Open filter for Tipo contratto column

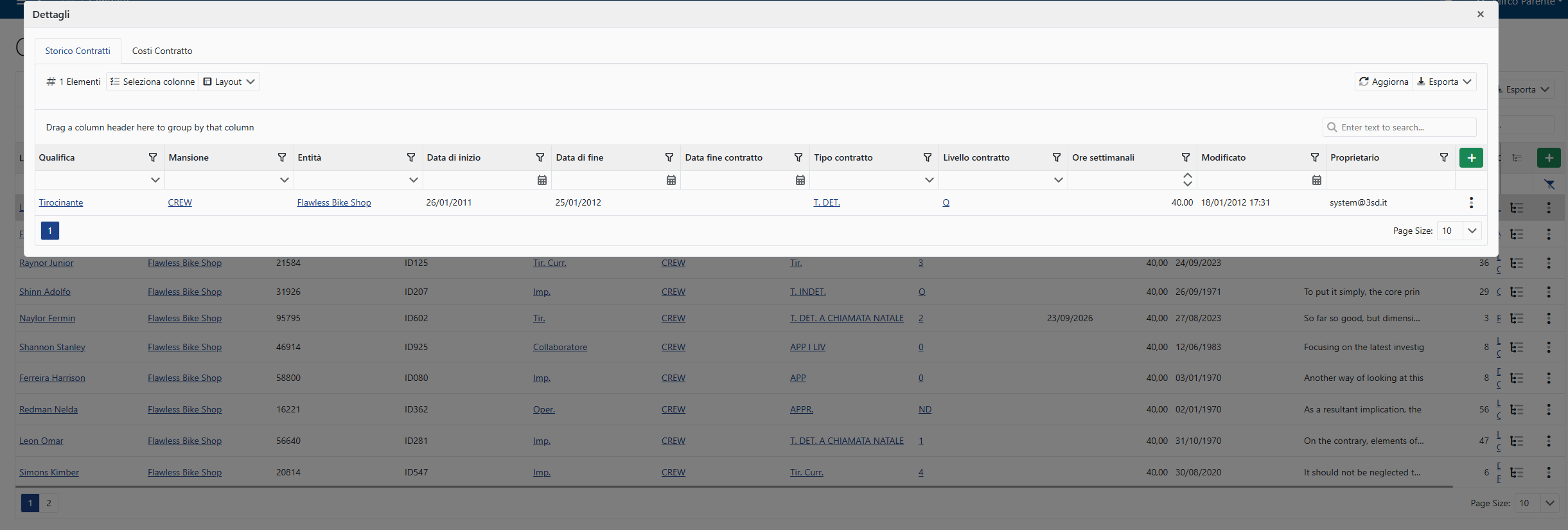927,157
